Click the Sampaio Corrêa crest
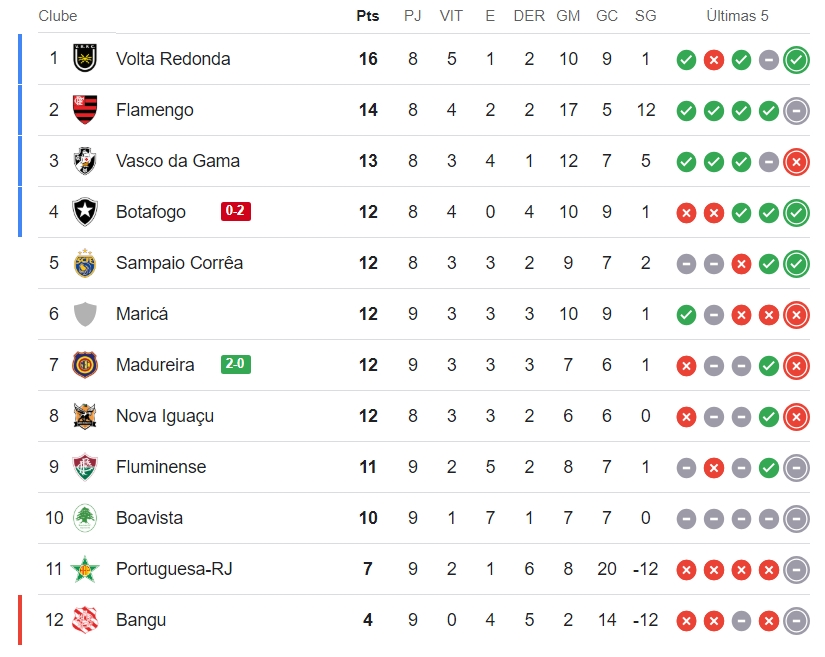Viewport: 825px width, 657px height. pos(85,262)
